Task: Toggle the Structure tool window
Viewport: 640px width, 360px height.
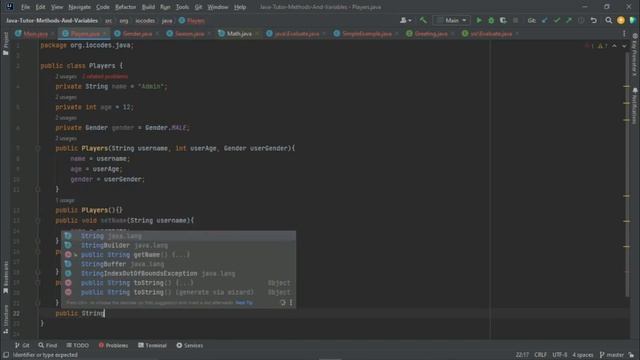Action: (x=5, y=320)
